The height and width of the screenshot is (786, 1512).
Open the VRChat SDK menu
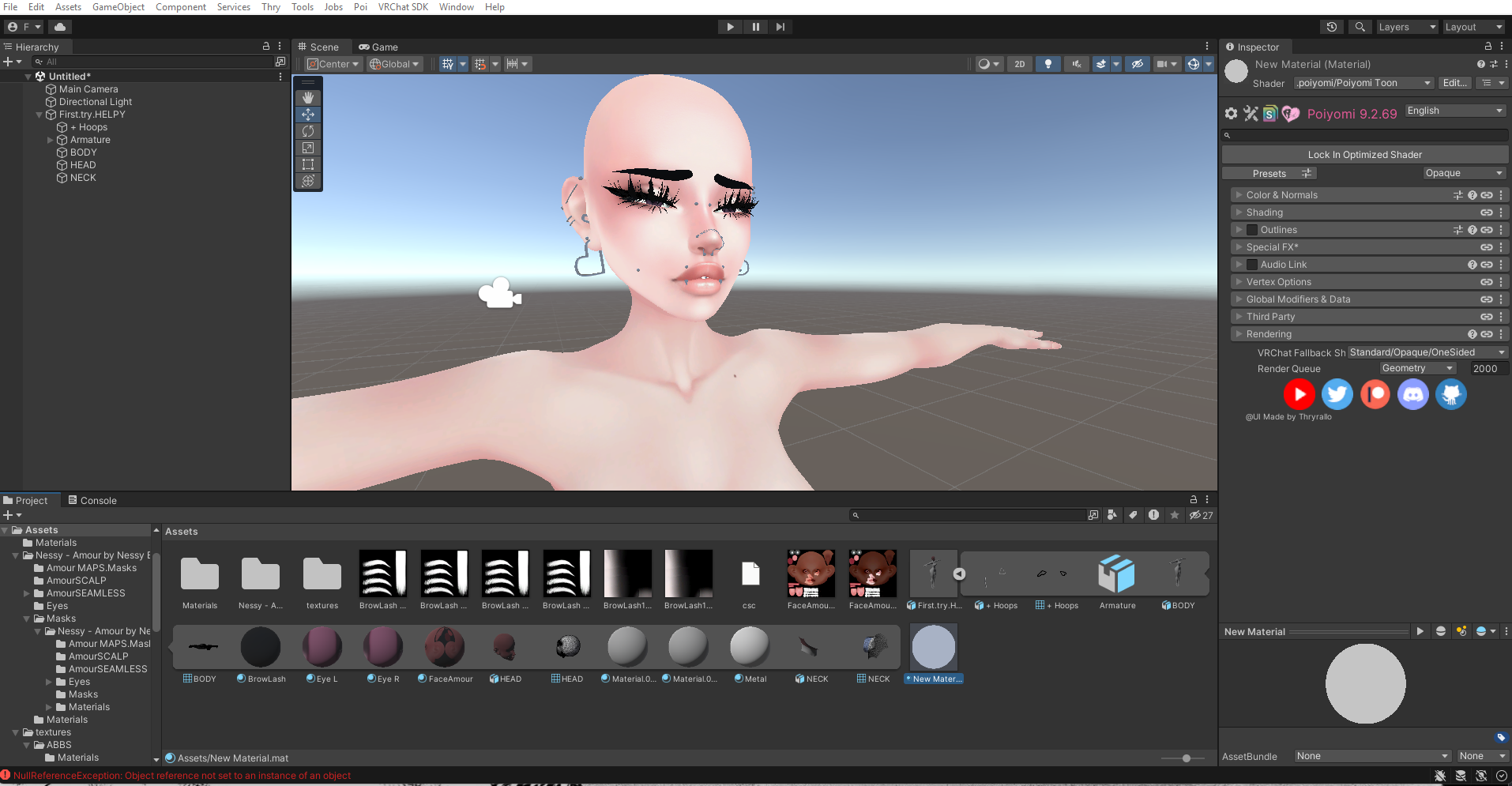(403, 7)
